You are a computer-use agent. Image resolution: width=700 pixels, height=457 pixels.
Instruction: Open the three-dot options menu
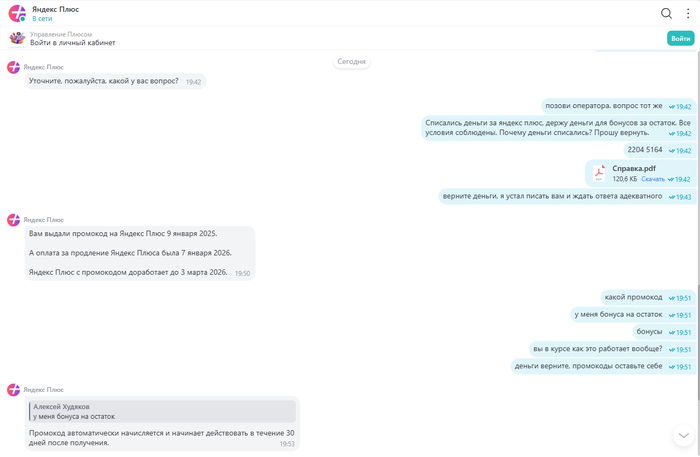pyautogui.click(x=688, y=14)
